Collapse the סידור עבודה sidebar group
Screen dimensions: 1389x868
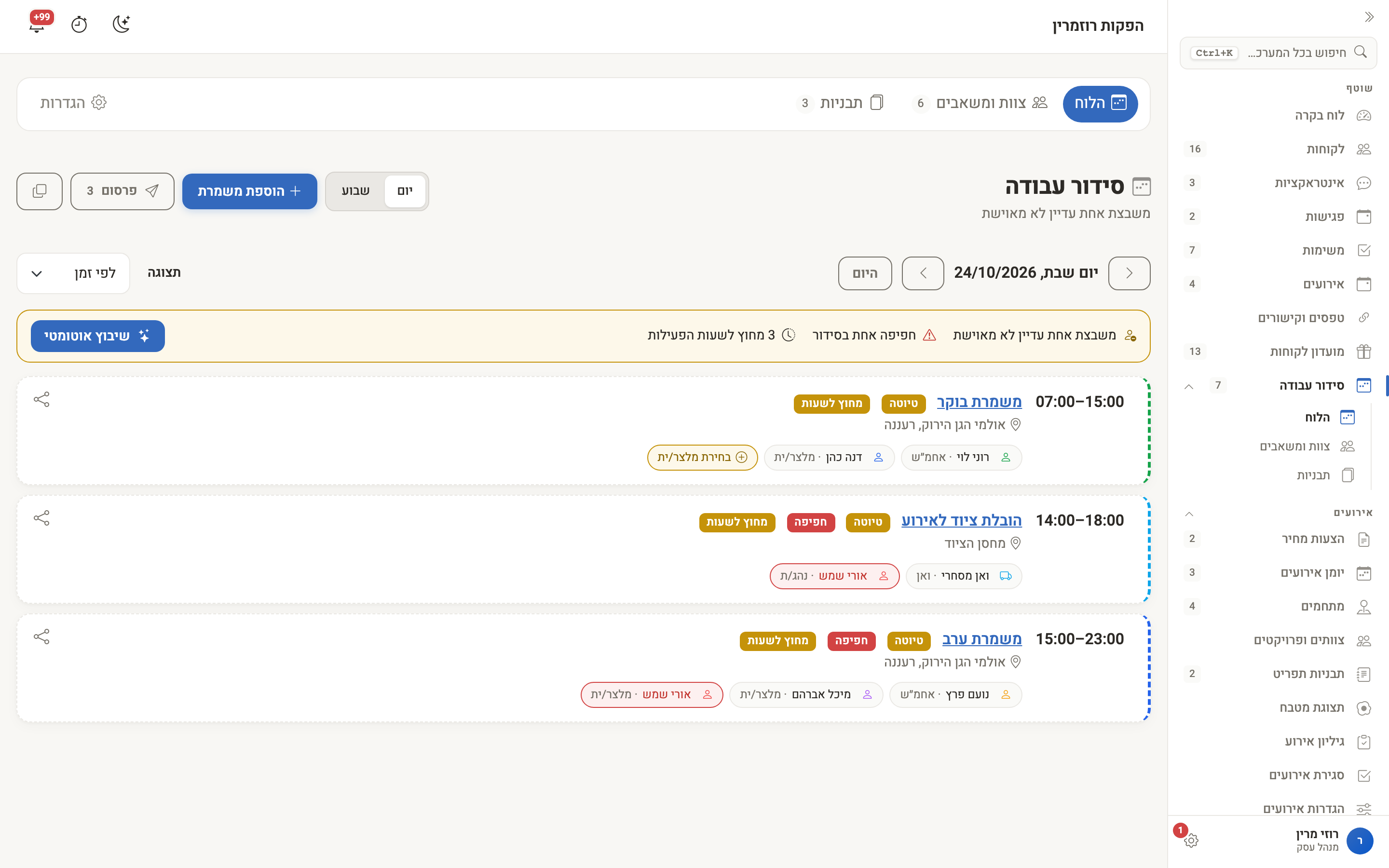(1189, 386)
